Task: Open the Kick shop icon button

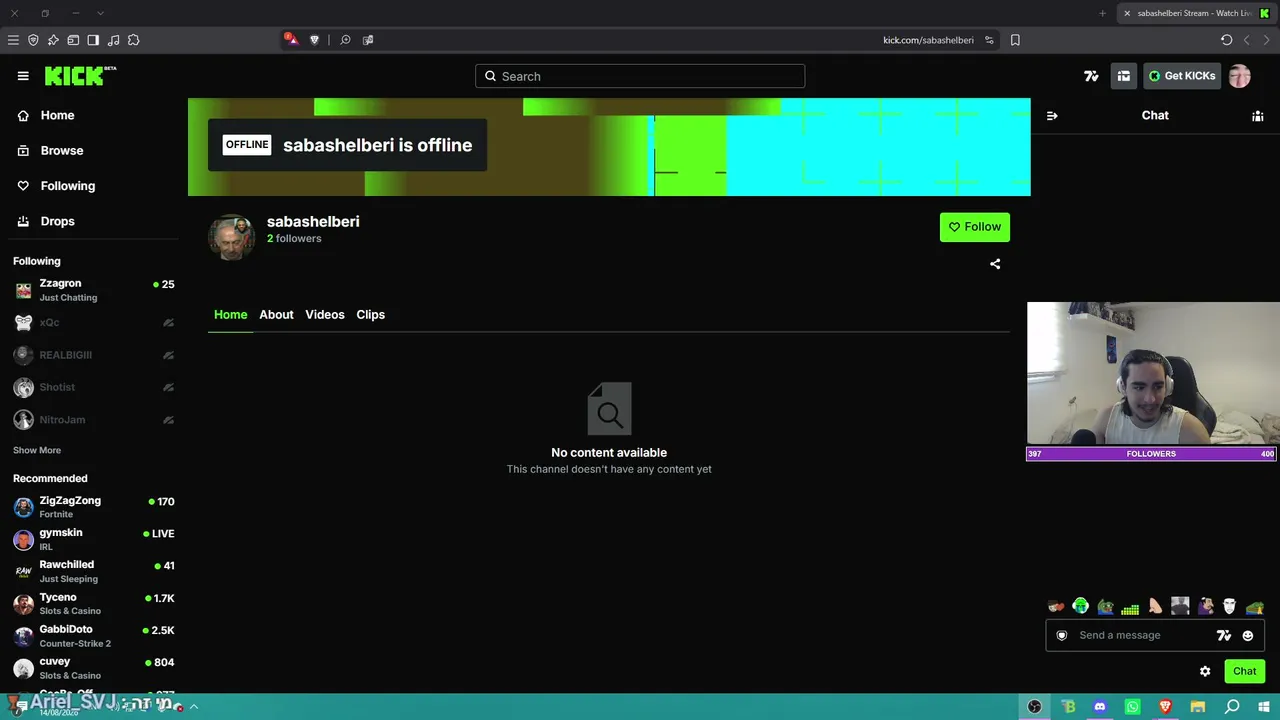Action: pyautogui.click(x=1124, y=76)
